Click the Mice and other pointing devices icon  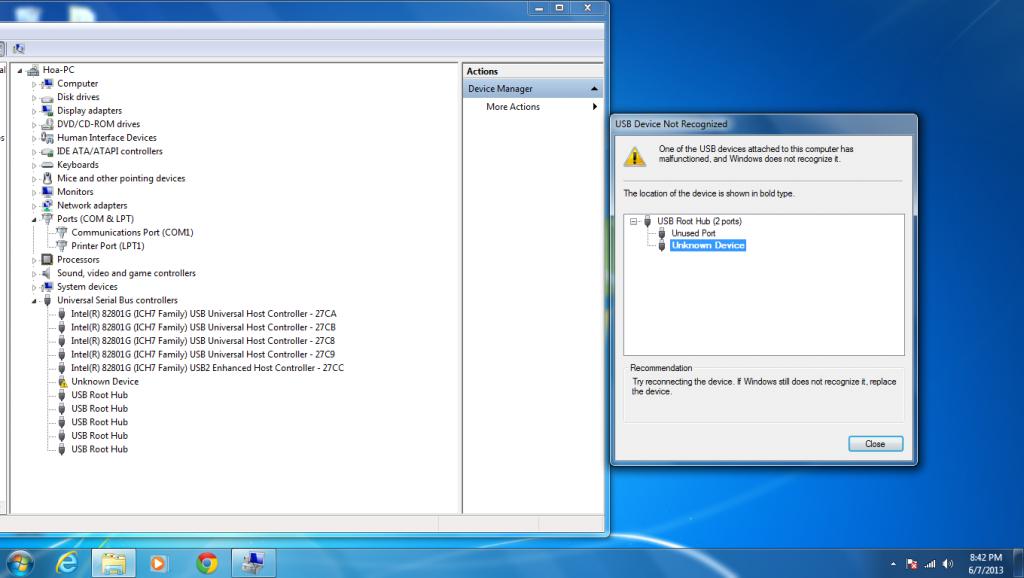tap(47, 178)
